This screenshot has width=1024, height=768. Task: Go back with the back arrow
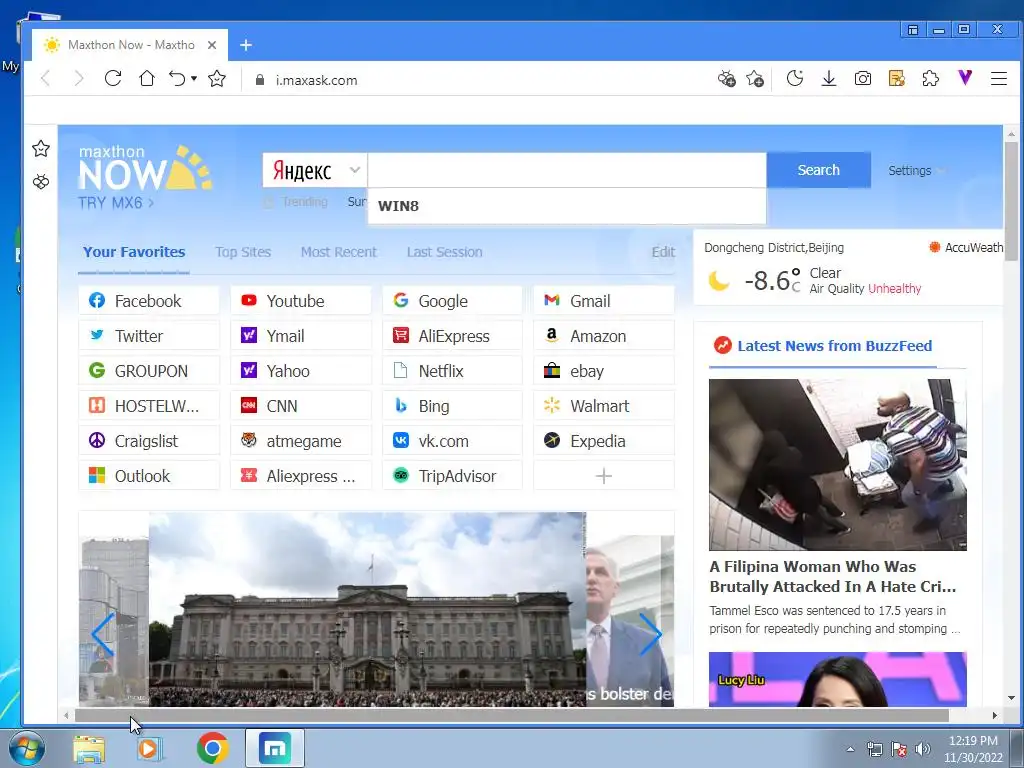tap(45, 79)
